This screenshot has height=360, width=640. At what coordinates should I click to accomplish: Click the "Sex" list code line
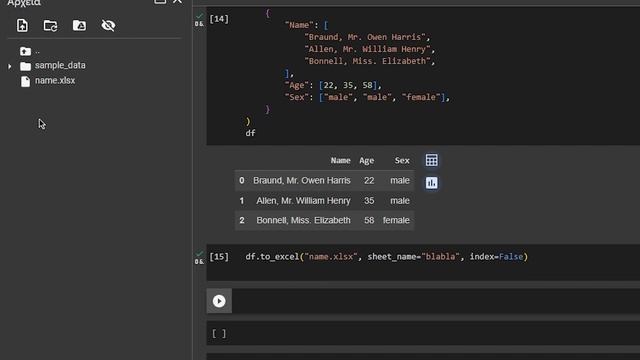367,97
